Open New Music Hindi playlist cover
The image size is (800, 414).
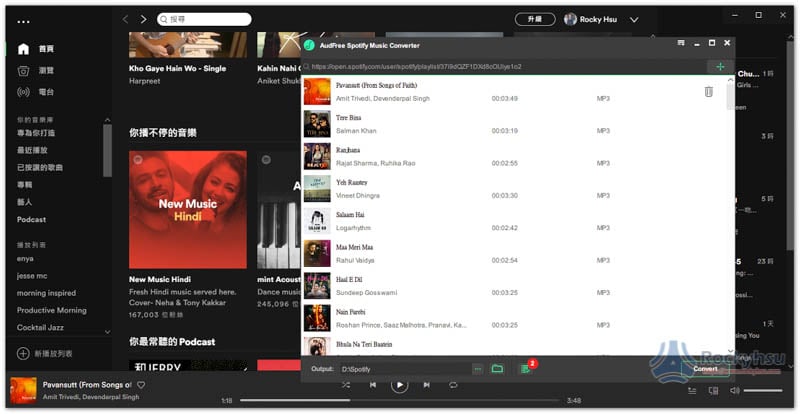[188, 210]
